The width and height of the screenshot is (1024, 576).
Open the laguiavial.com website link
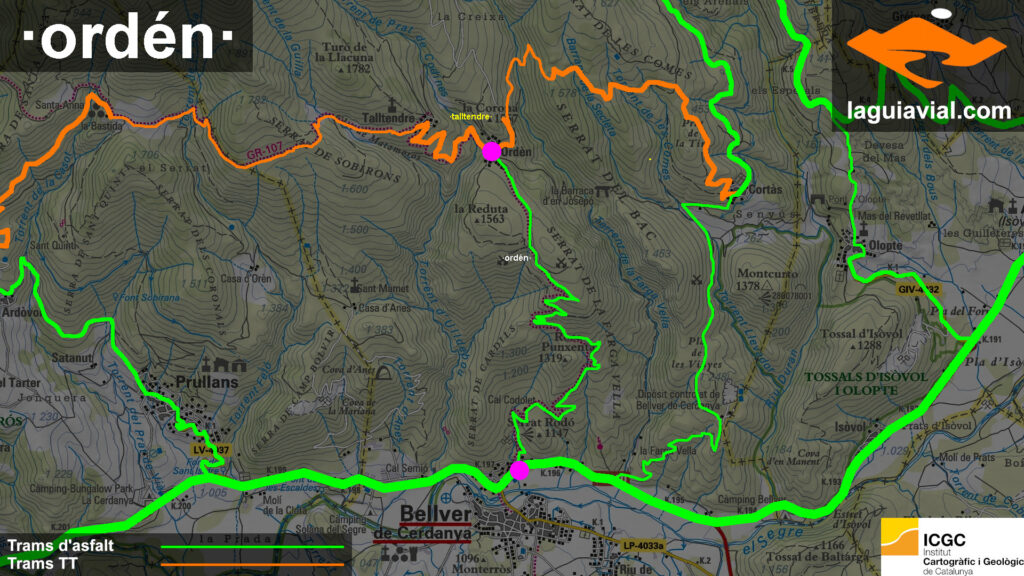tap(929, 111)
